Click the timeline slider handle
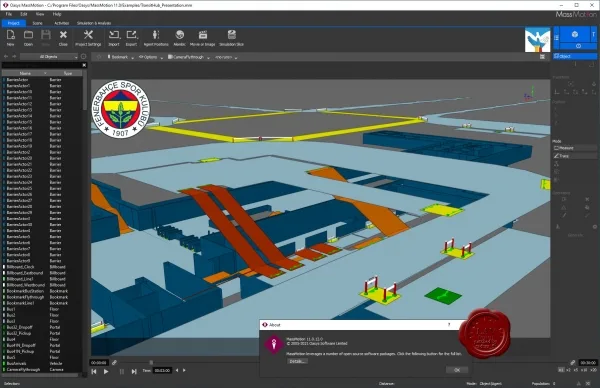Image resolution: width=600 pixels, height=388 pixels. coord(151,362)
